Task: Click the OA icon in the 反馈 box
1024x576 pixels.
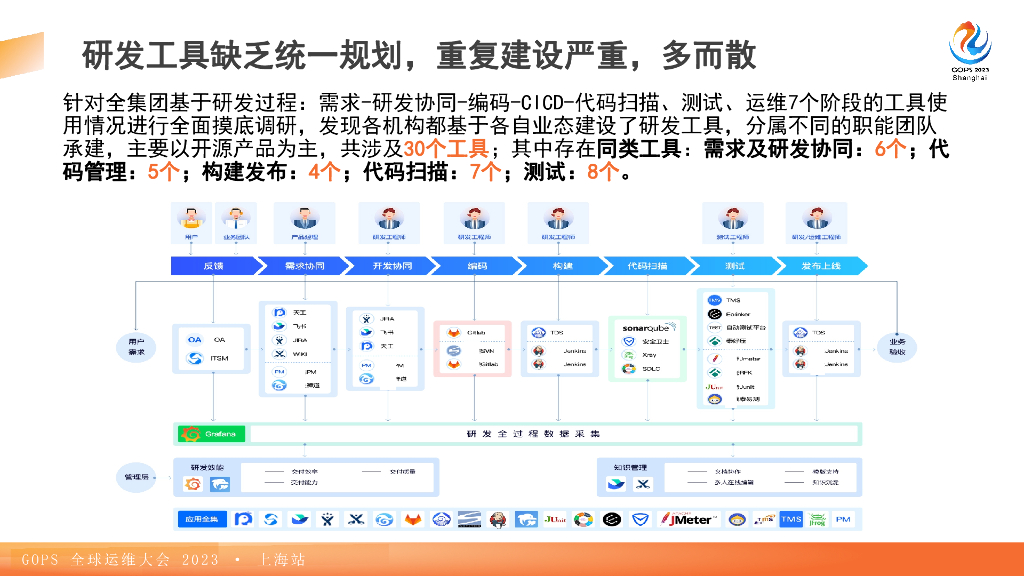Action: pyautogui.click(x=195, y=340)
